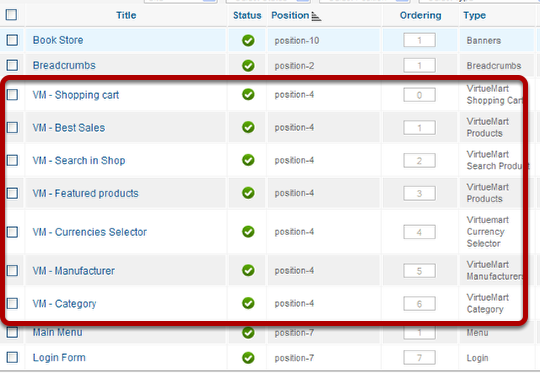The height and width of the screenshot is (373, 540).
Task: Click VM - Category green status icon
Action: 248,303
